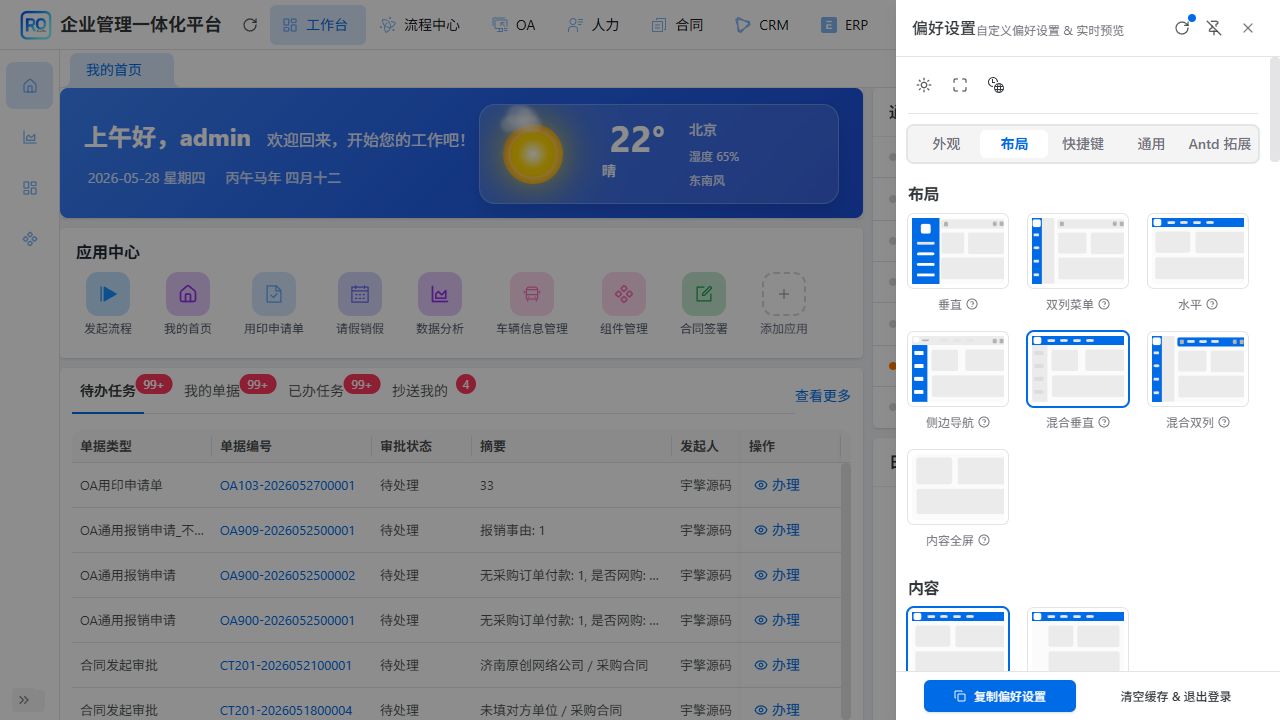Open the OA top menu

point(514,25)
